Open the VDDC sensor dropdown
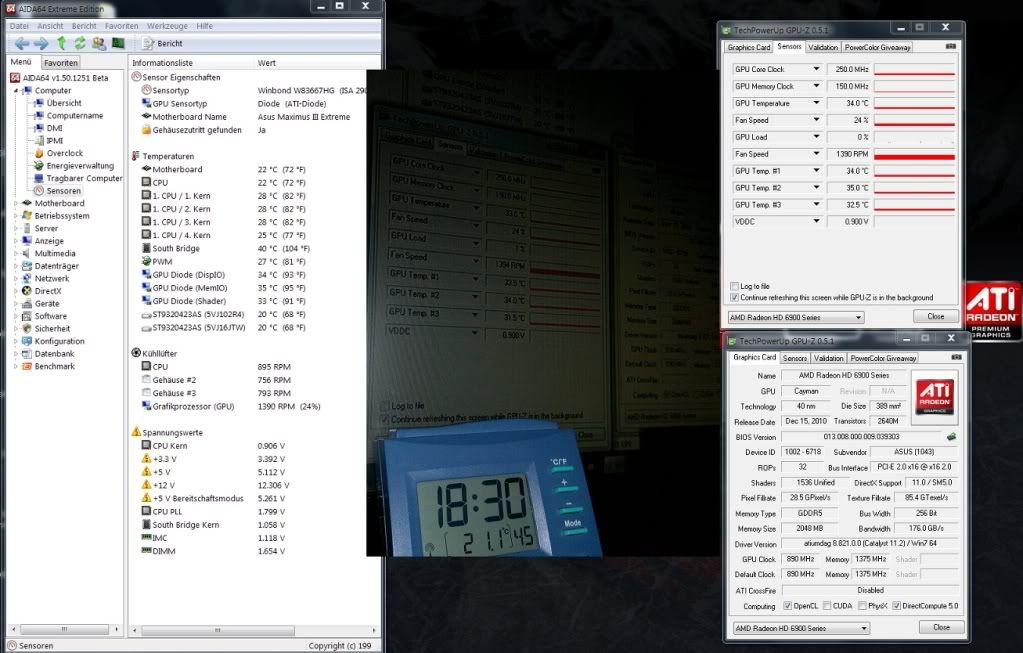Screen dimensions: 1023x653 tap(816, 221)
